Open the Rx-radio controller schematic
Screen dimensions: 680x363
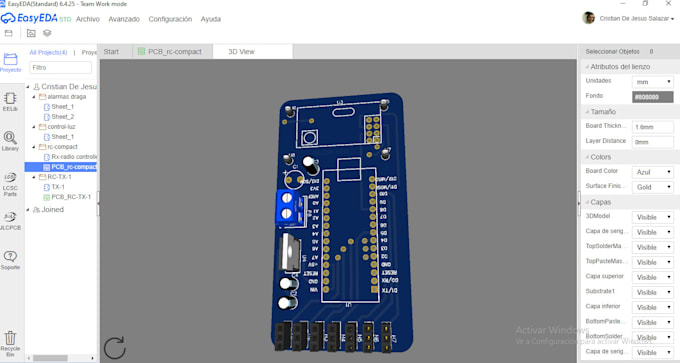coord(74,157)
